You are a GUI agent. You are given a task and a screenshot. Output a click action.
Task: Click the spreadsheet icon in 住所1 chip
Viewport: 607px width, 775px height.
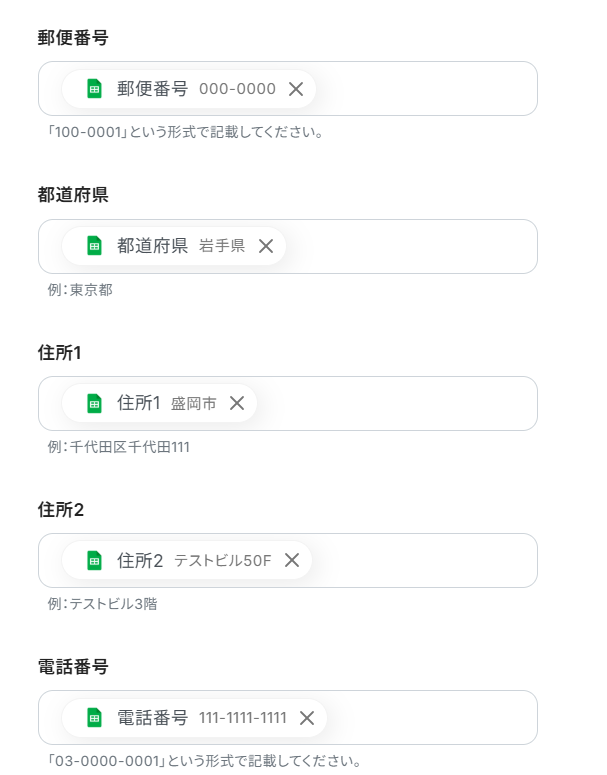[x=95, y=403]
